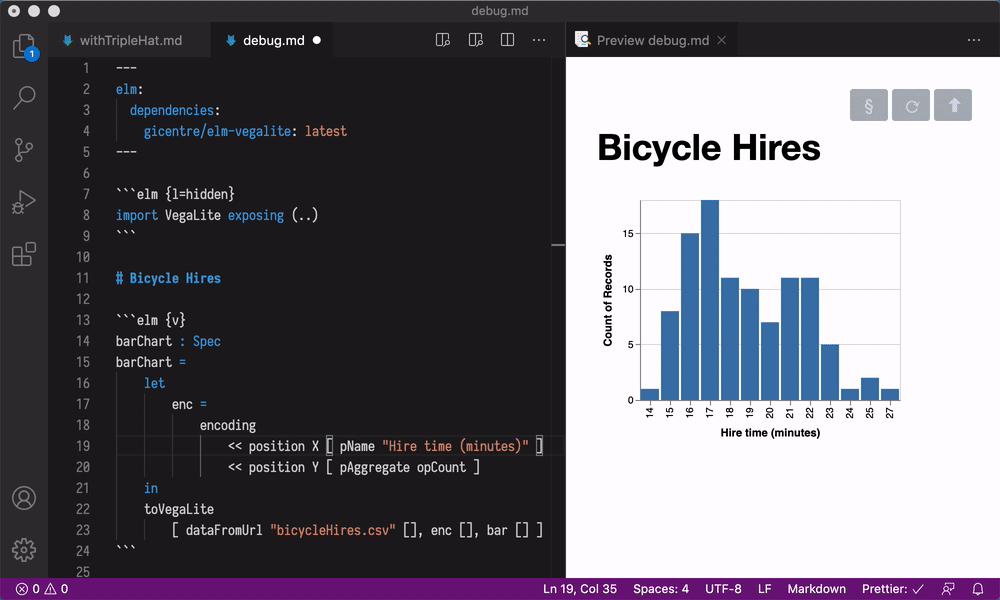Click the barChart : Spec line
This screenshot has height=600, width=1000.
click(168, 341)
